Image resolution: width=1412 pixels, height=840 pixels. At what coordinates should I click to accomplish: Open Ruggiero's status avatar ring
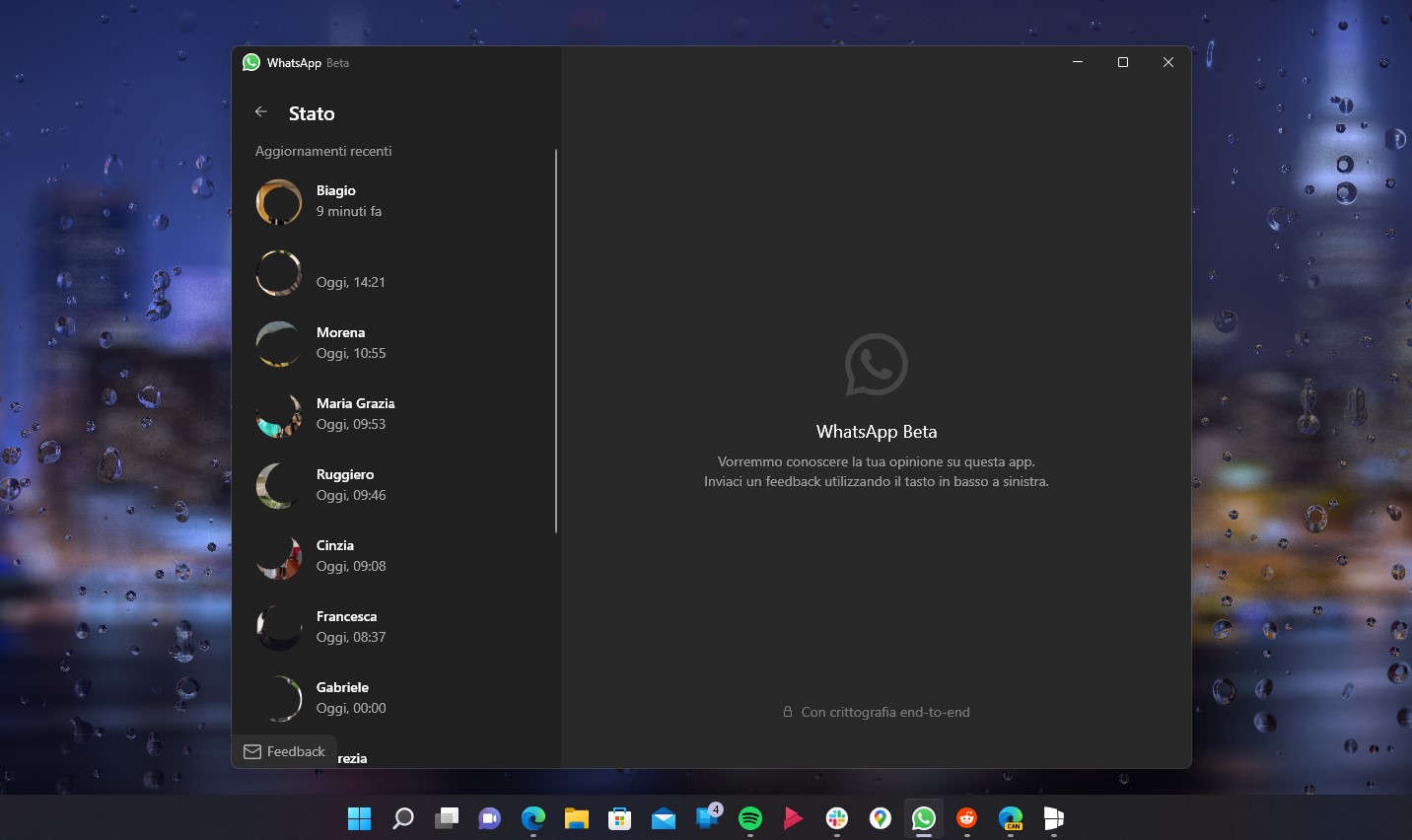coord(279,486)
